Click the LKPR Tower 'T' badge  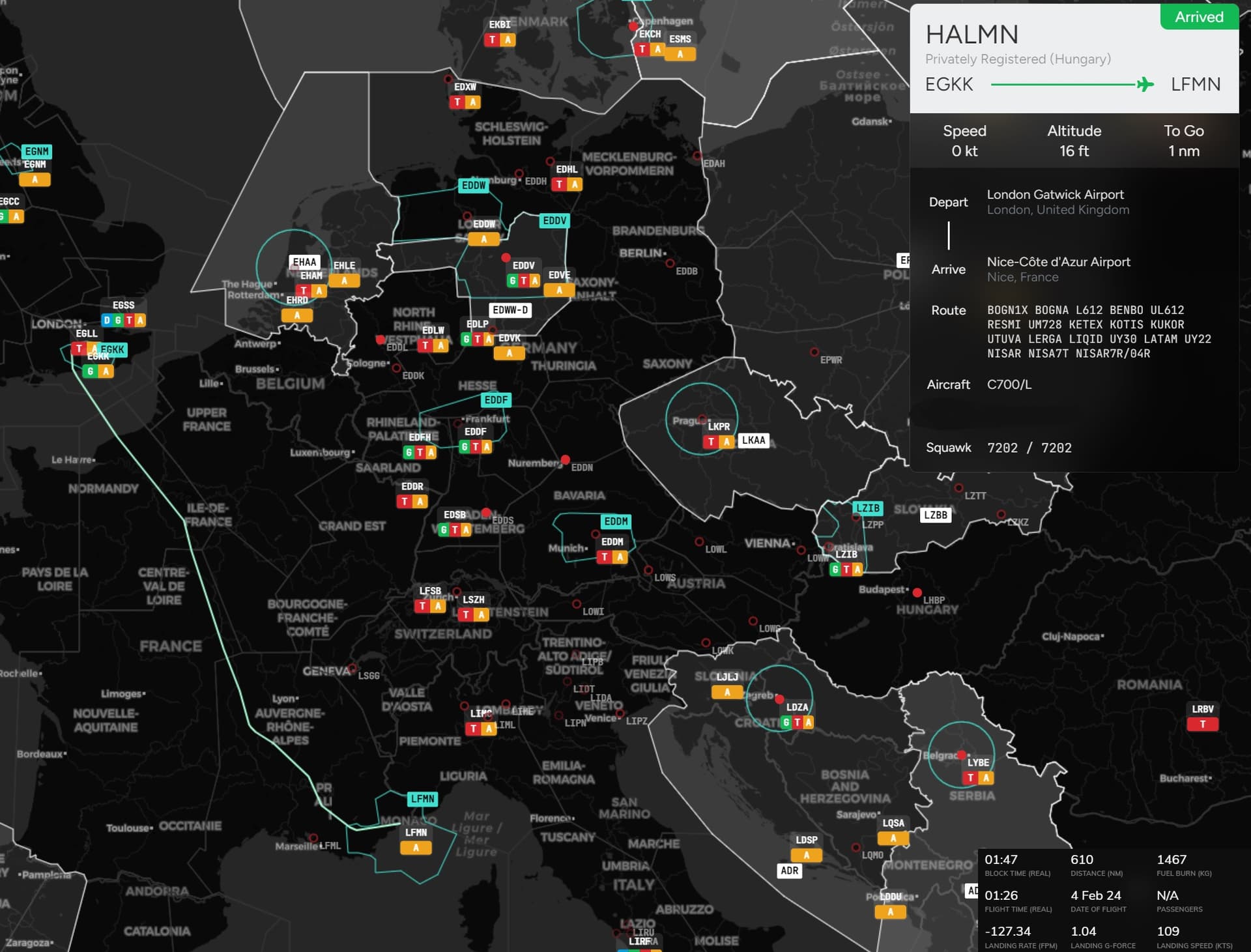711,442
